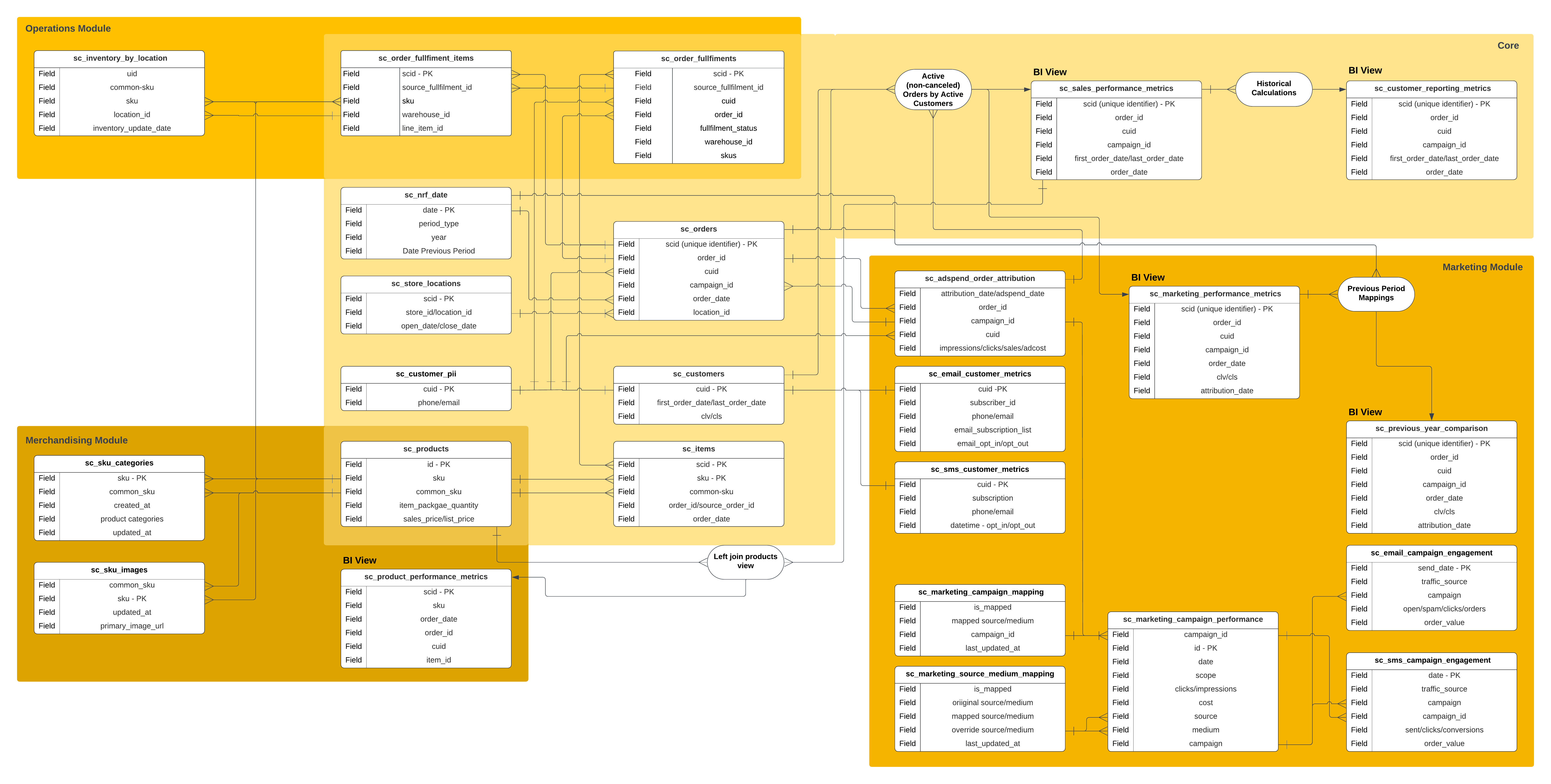Select the sc_marketing_campaign_performance table header
1551x784 pixels.
[x=1193, y=620]
